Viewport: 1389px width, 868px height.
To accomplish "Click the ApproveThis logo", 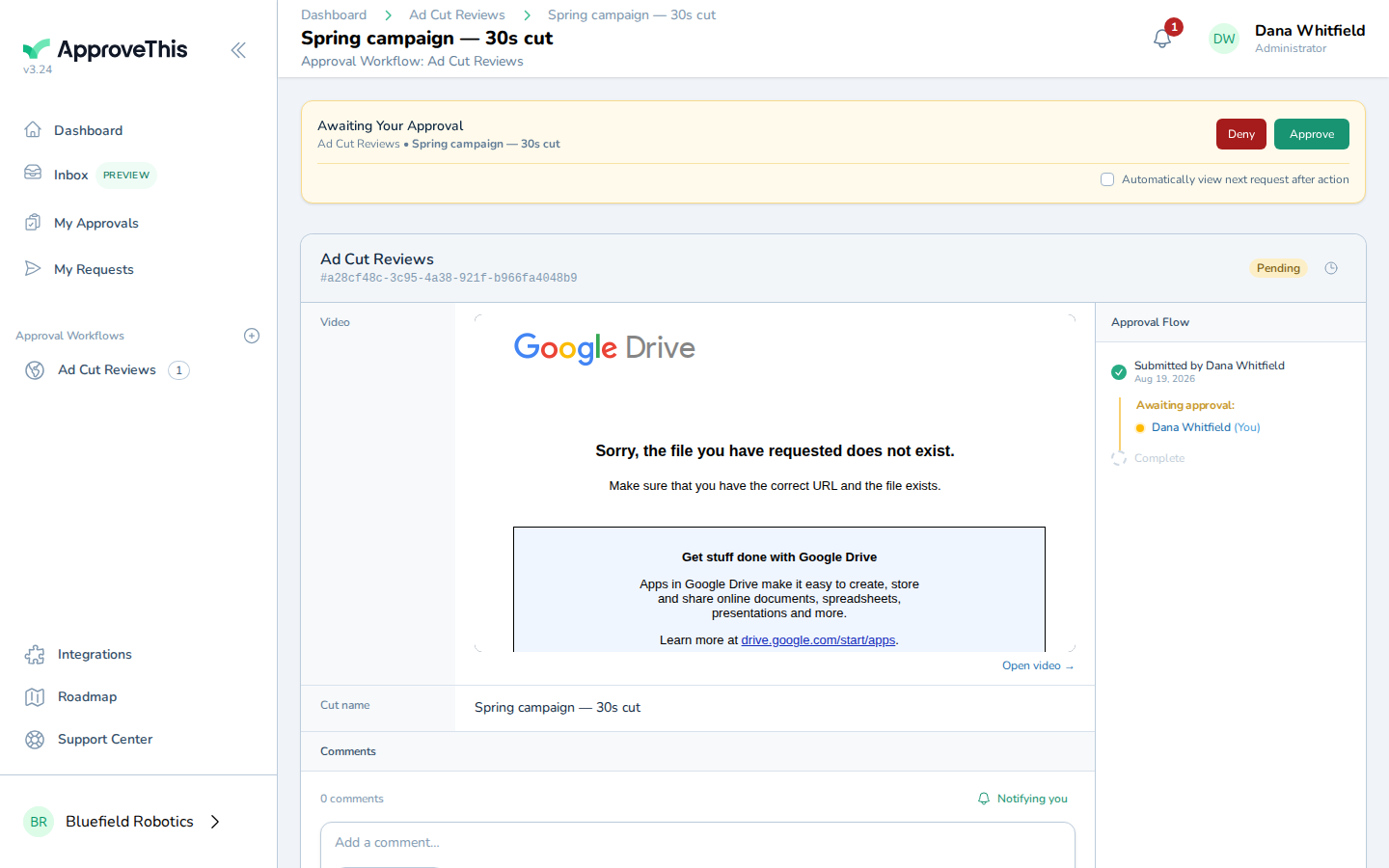I will pos(105,49).
